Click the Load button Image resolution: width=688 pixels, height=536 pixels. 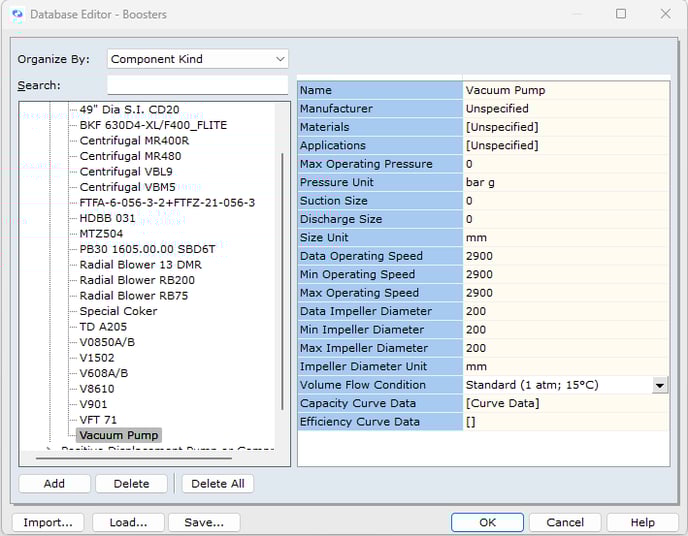click(x=128, y=522)
